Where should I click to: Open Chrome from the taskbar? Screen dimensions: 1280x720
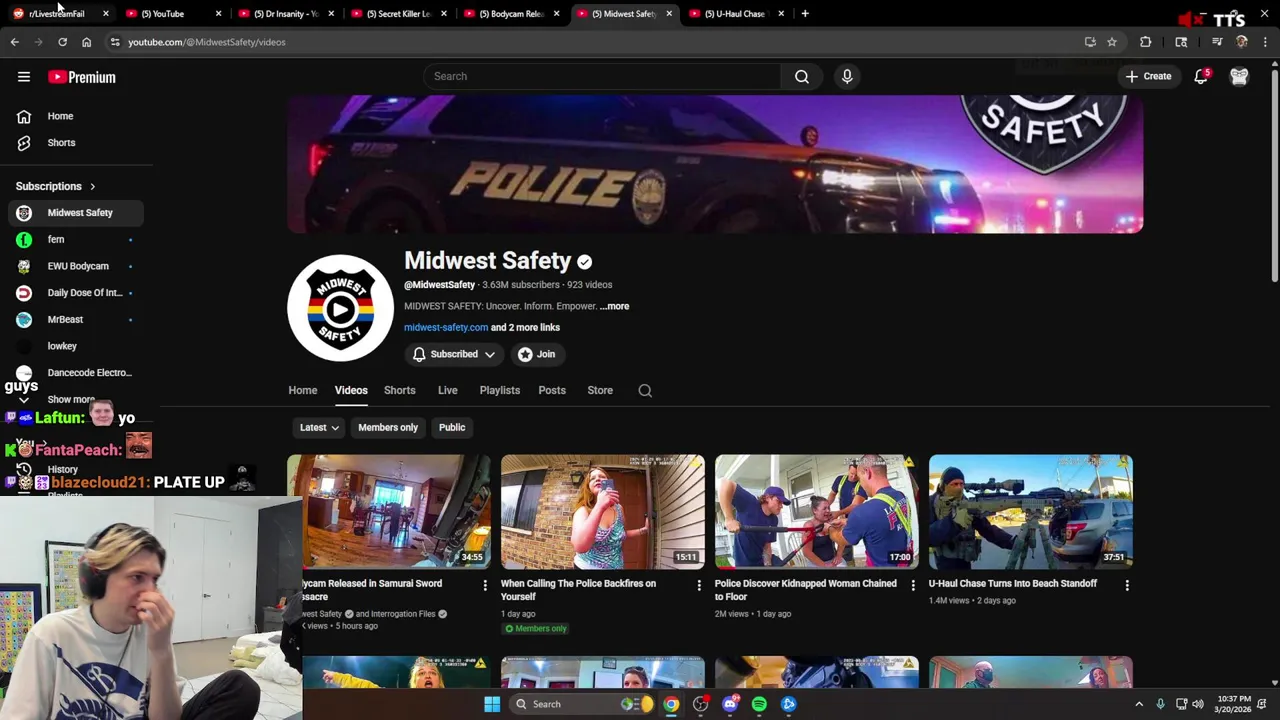pyautogui.click(x=671, y=704)
